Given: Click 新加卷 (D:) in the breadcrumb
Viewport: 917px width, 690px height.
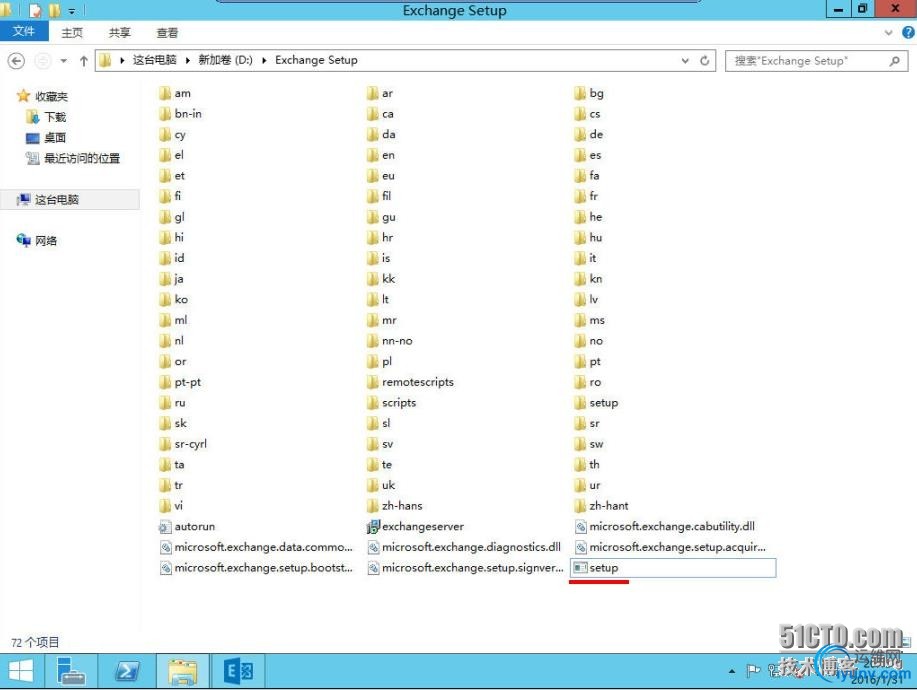Looking at the screenshot, I should click(x=225, y=60).
